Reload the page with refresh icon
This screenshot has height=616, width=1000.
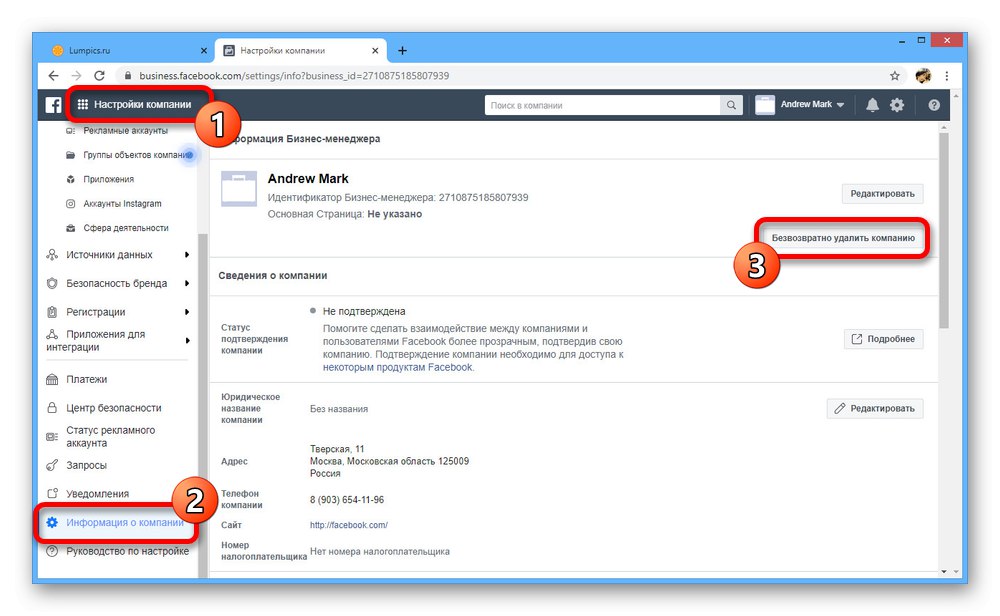point(99,76)
